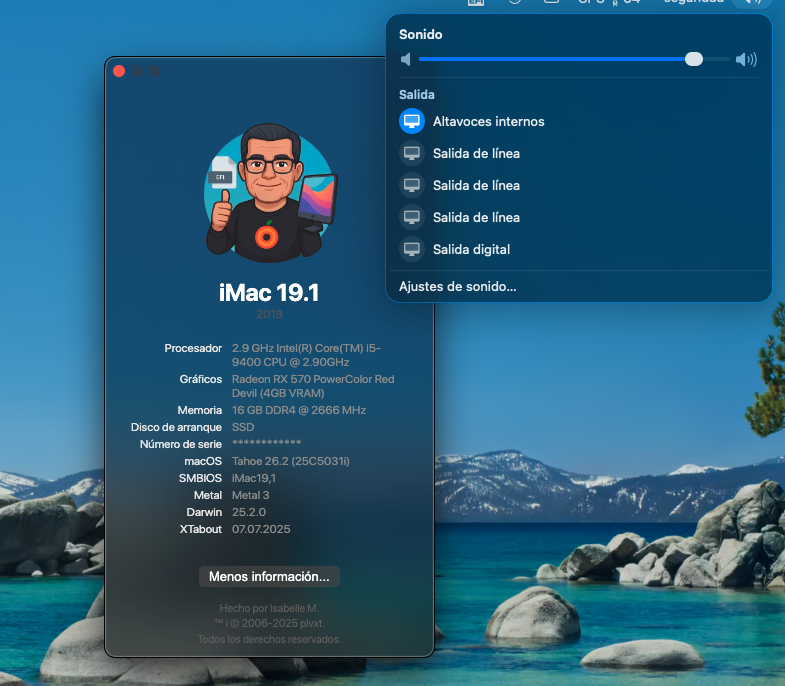Image resolution: width=785 pixels, height=686 pixels.
Task: Click the XTabout date 07.07.2025
Action: [x=261, y=529]
